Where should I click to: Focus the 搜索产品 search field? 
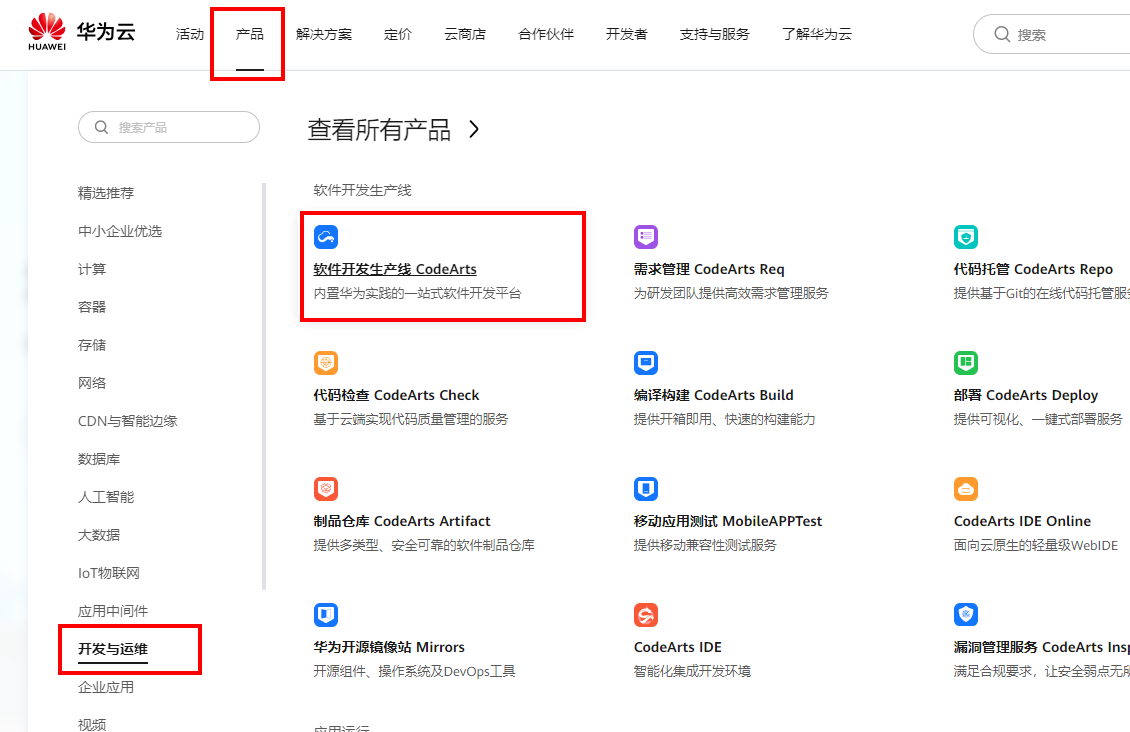click(169, 128)
